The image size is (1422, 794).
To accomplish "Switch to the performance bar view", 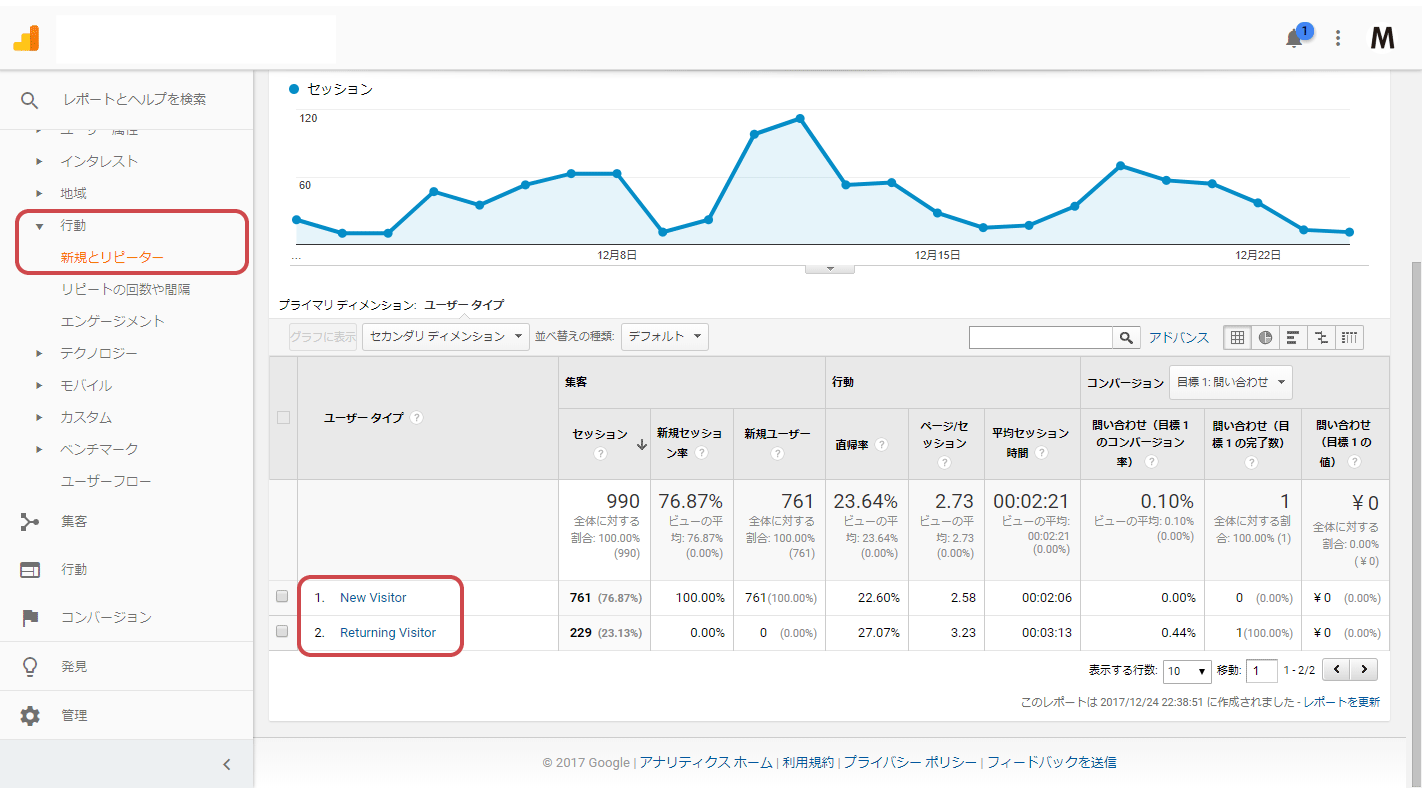I will 1293,337.
